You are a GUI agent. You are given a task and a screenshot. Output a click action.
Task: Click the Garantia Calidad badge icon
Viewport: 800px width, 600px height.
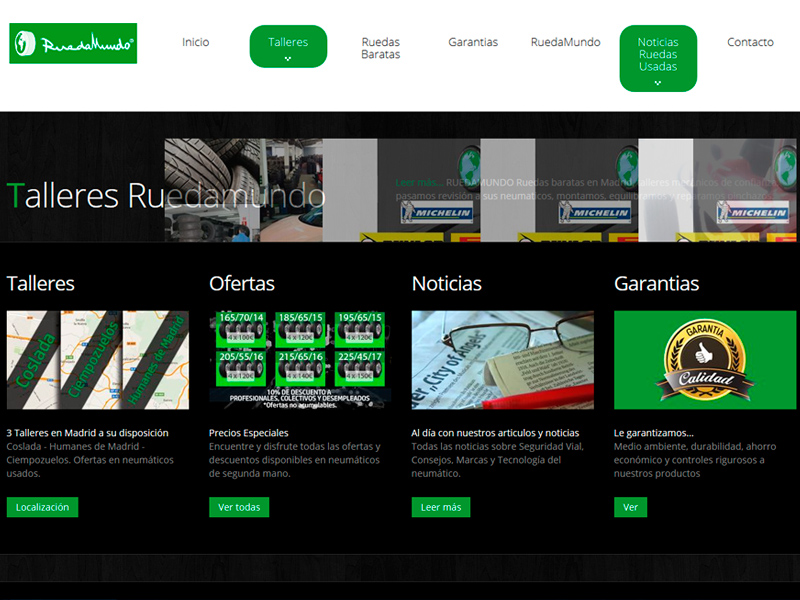point(705,360)
